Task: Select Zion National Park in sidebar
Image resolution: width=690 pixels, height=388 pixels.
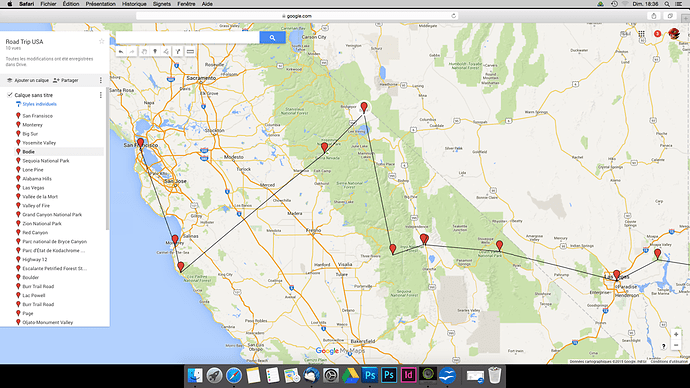Action: 42,223
